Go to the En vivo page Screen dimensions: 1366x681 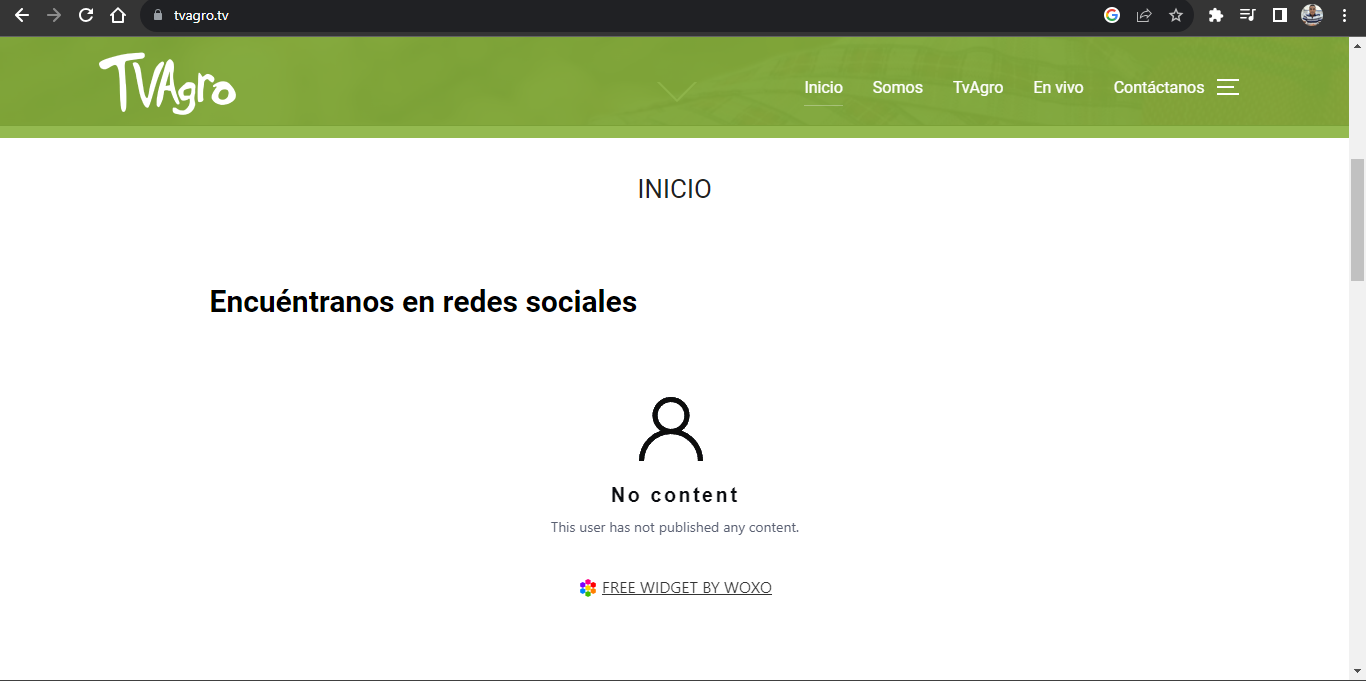pos(1058,88)
